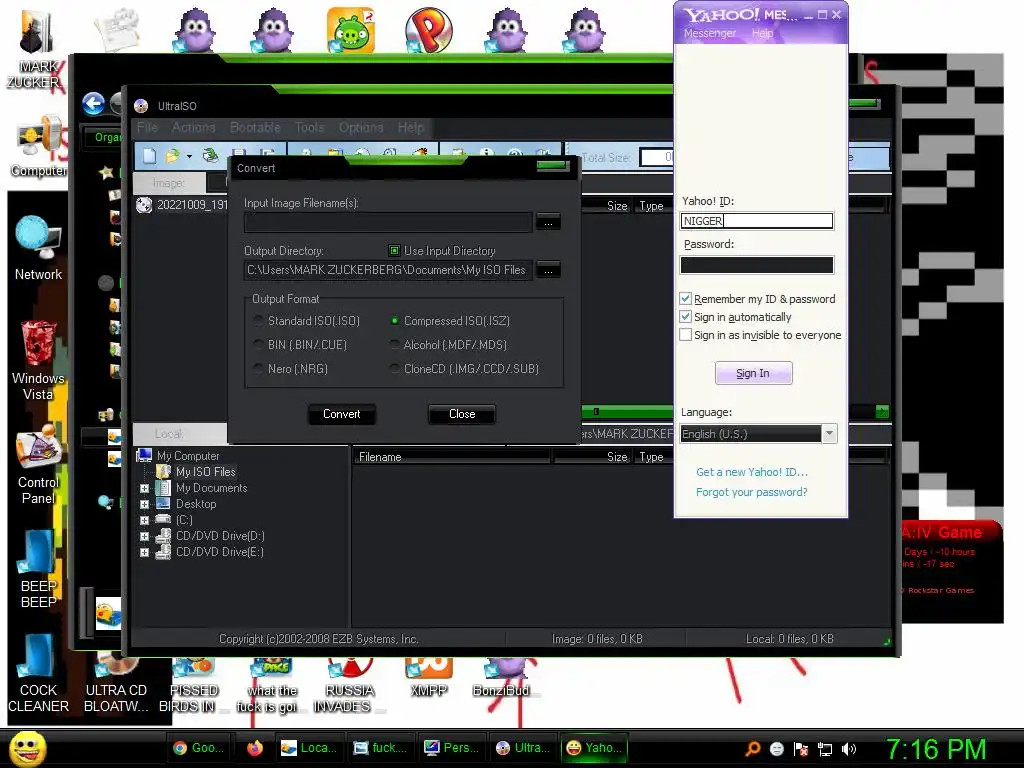The image size is (1024, 768).
Task: Open the Messenger menu in Yahoo Messenger
Action: tap(709, 33)
